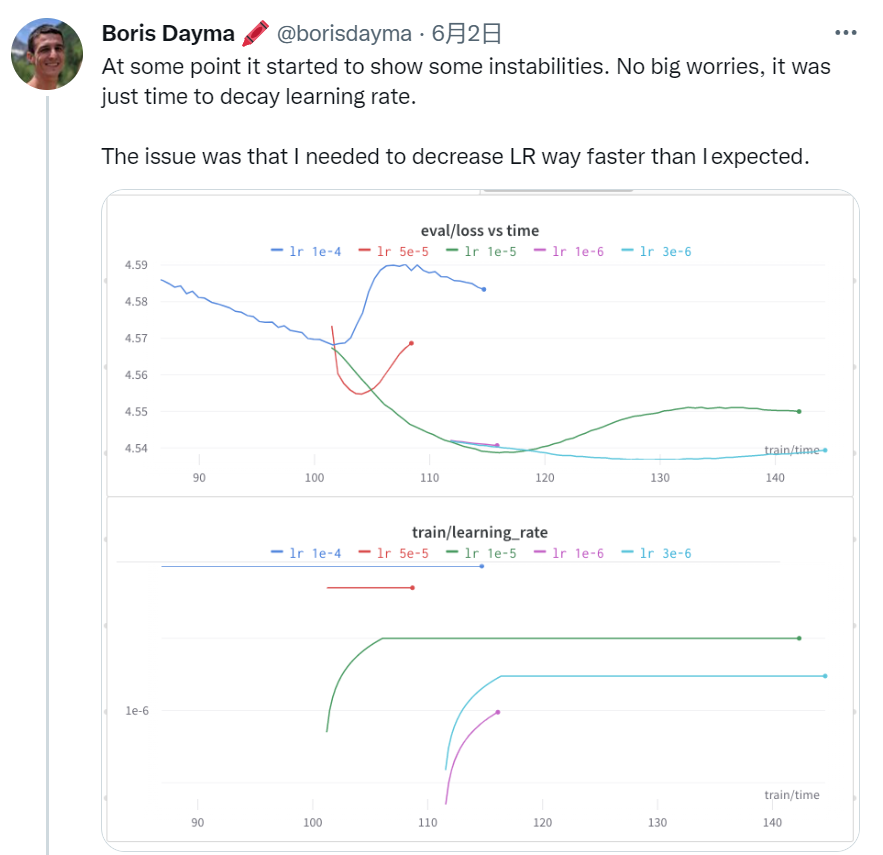Open Boris Dayma's profile avatar

[x=47, y=53]
